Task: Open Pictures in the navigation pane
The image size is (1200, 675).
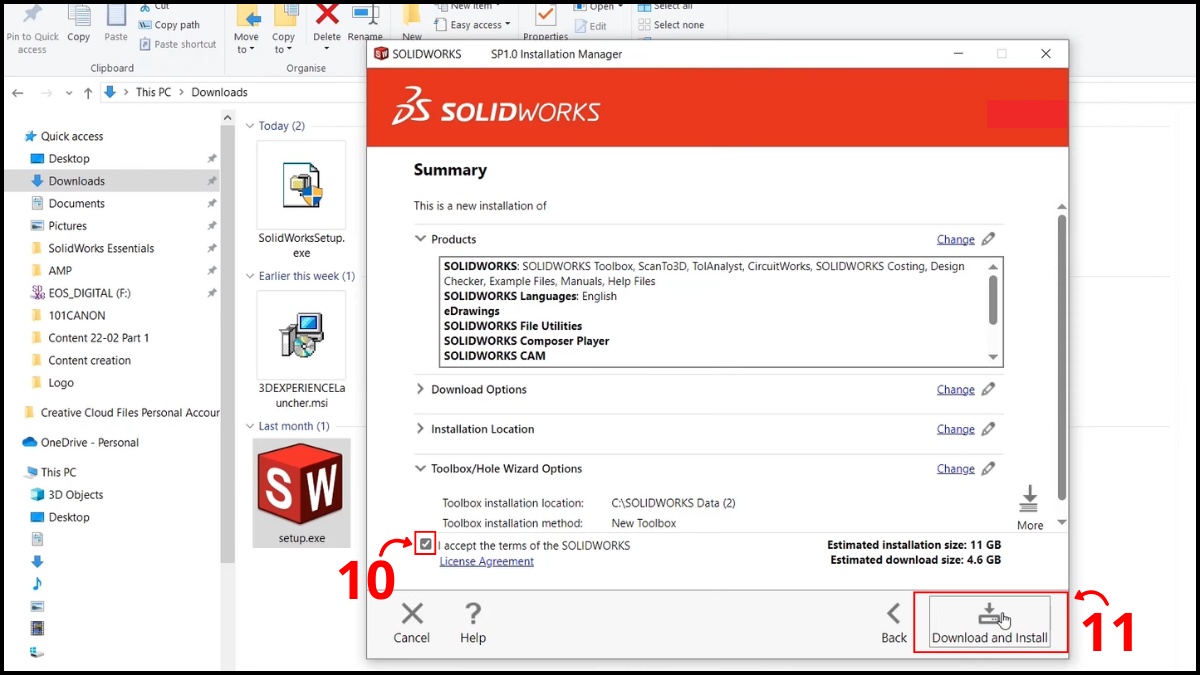Action: [x=68, y=226]
